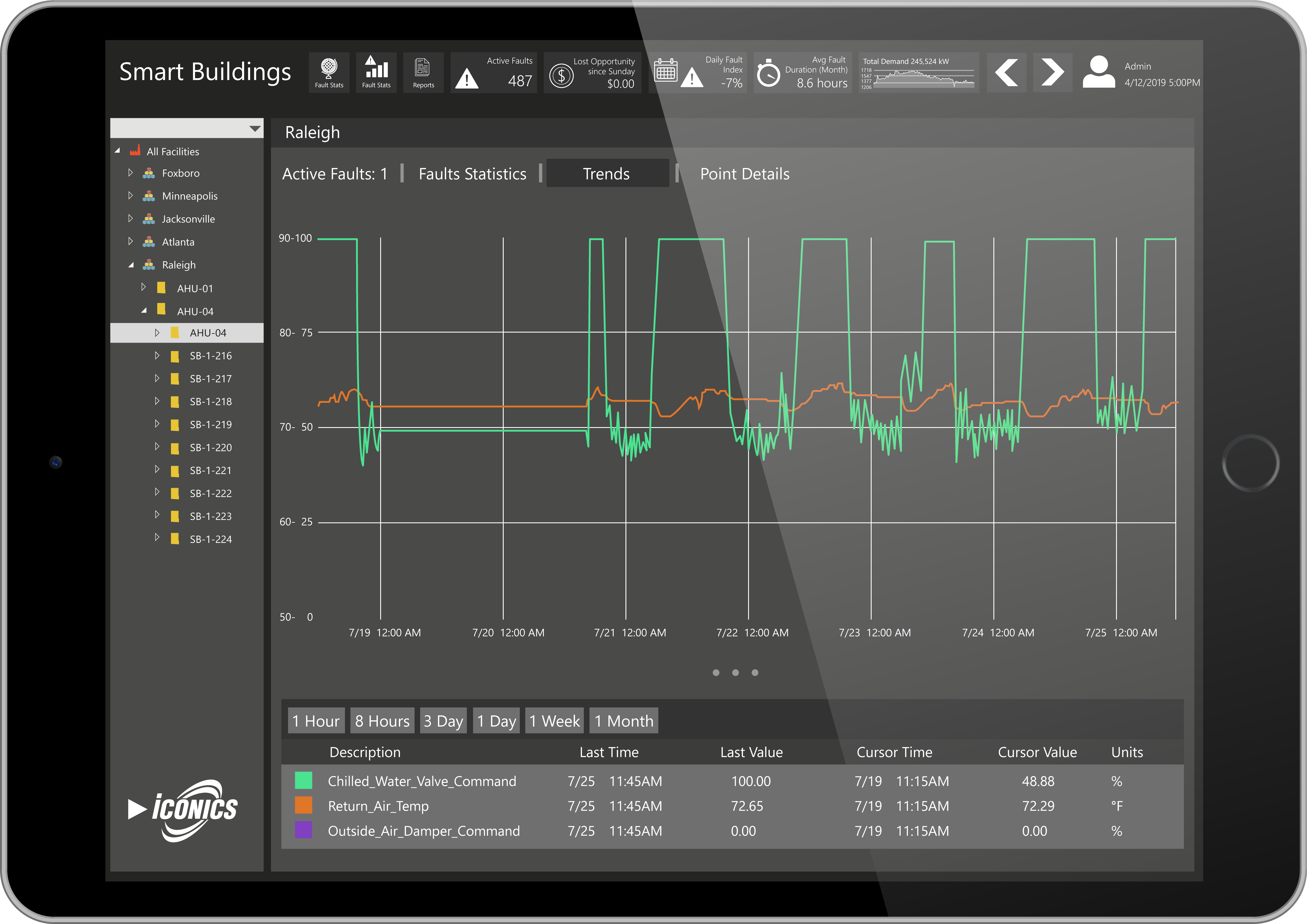This screenshot has width=1307, height=924.
Task: Select SB-1-221 in the tree
Action: [211, 471]
